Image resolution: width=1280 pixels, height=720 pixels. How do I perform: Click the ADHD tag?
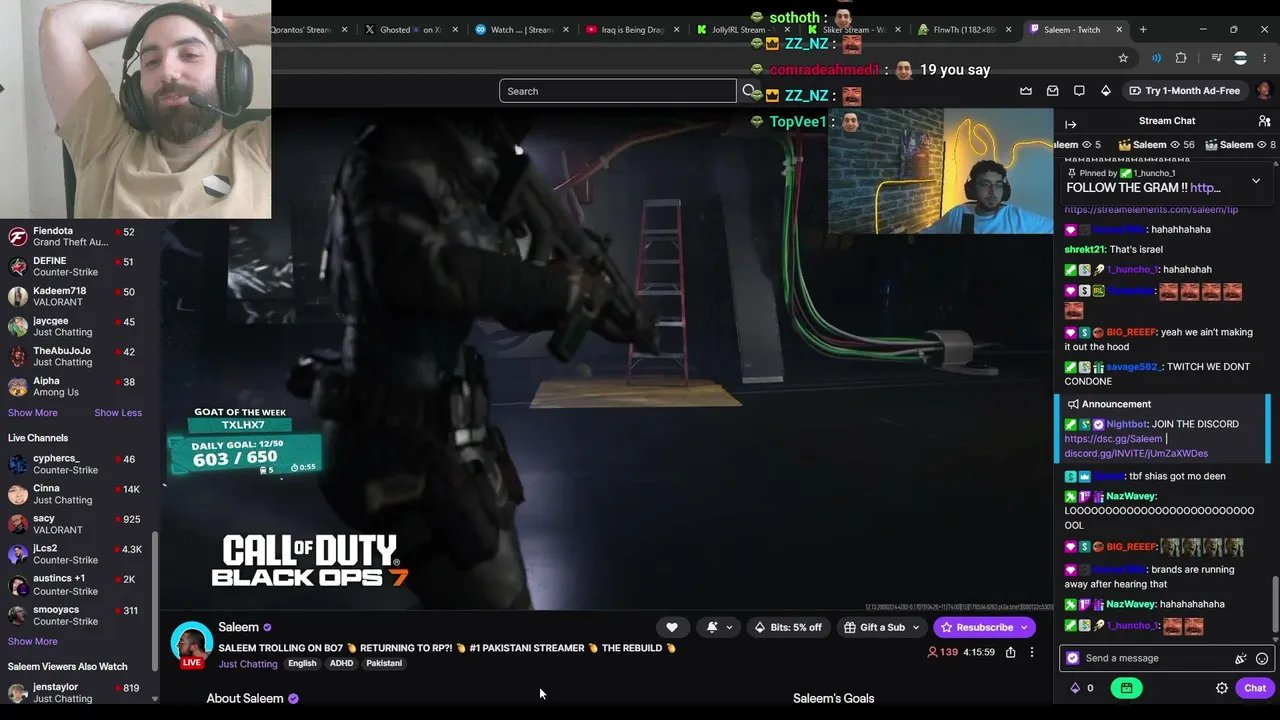point(341,664)
